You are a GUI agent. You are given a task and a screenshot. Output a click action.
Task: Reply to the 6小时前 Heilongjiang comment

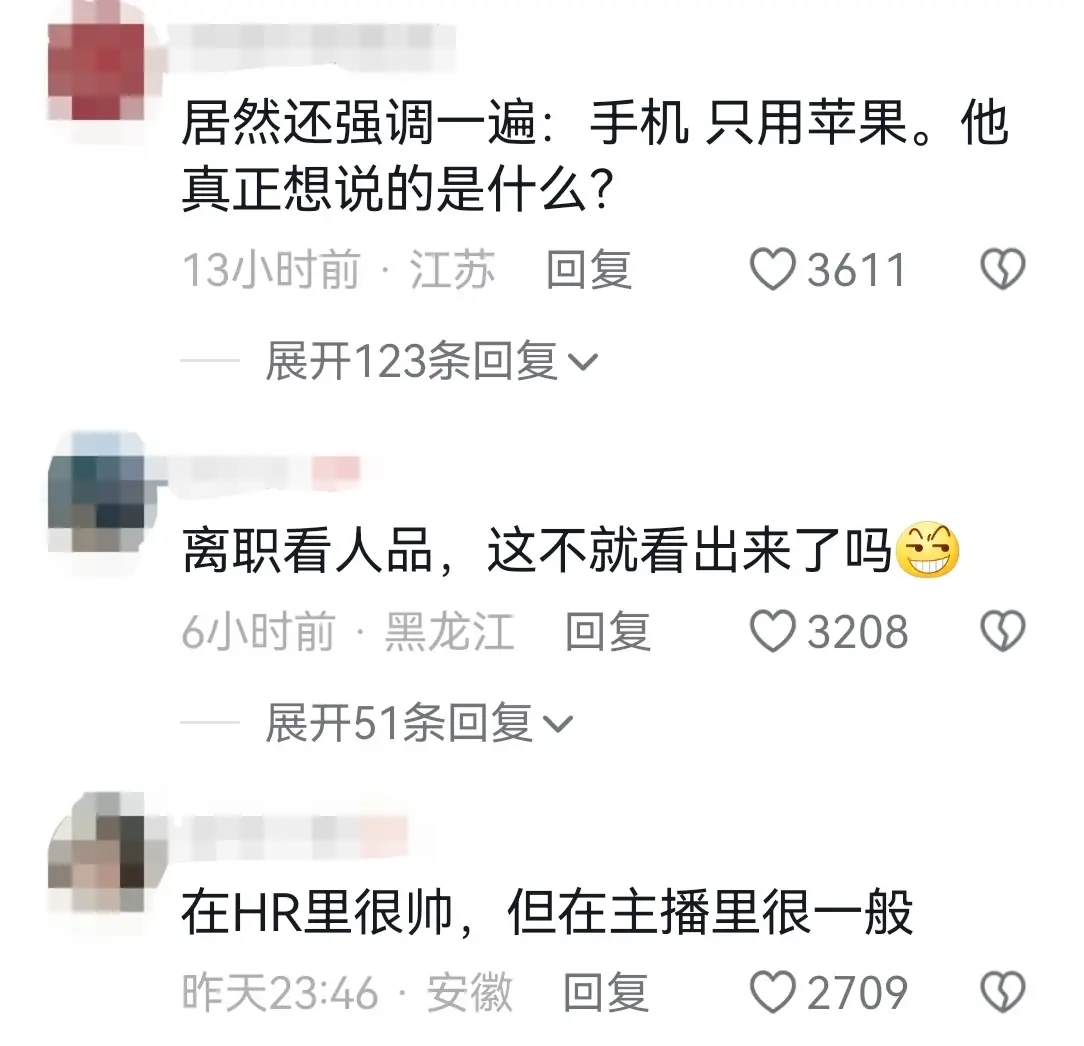pyautogui.click(x=607, y=631)
